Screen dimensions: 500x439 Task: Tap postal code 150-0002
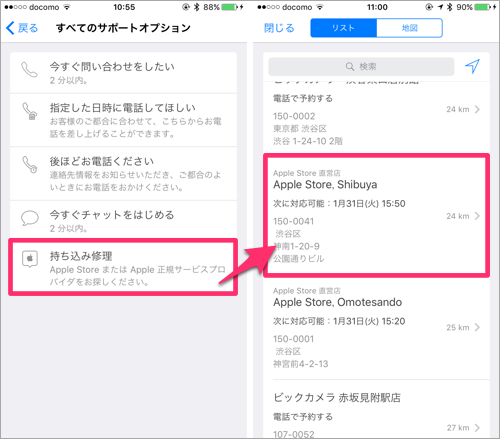[294, 116]
